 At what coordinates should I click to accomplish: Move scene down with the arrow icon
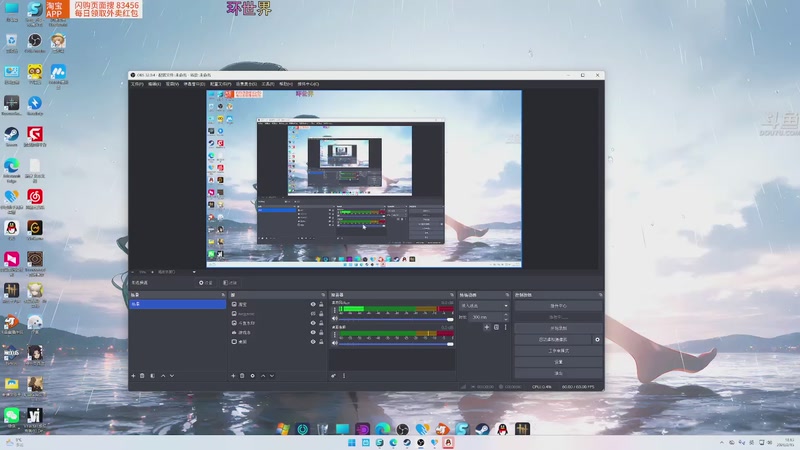[x=172, y=376]
